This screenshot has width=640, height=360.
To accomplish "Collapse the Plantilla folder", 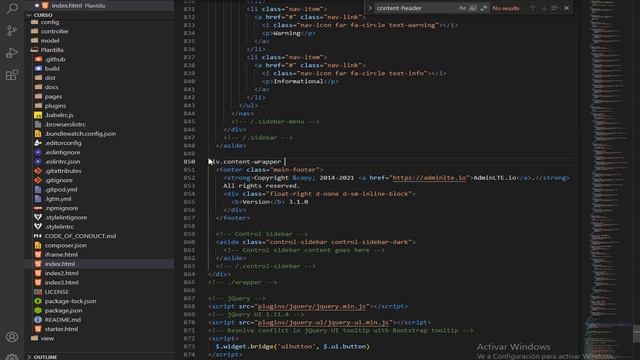I will 52,50.
